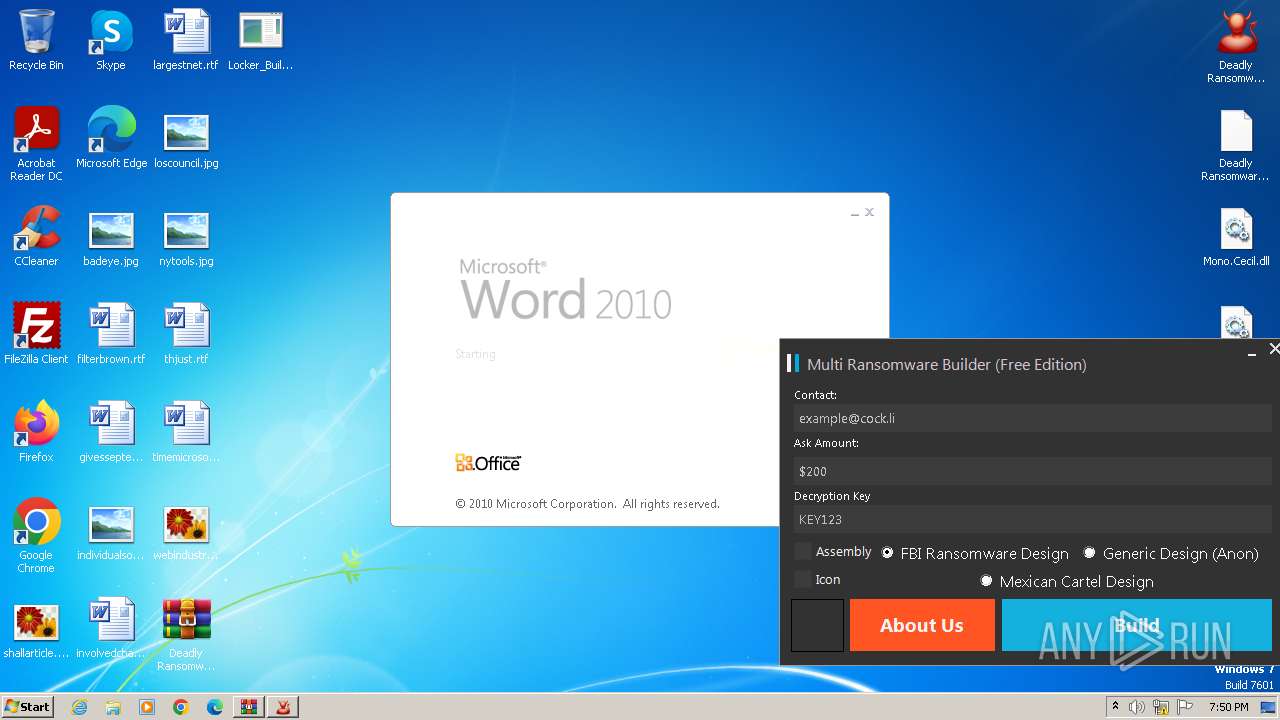Viewport: 1280px width, 720px height.
Task: Open Windows Explorer folder in taskbar
Action: 113,707
